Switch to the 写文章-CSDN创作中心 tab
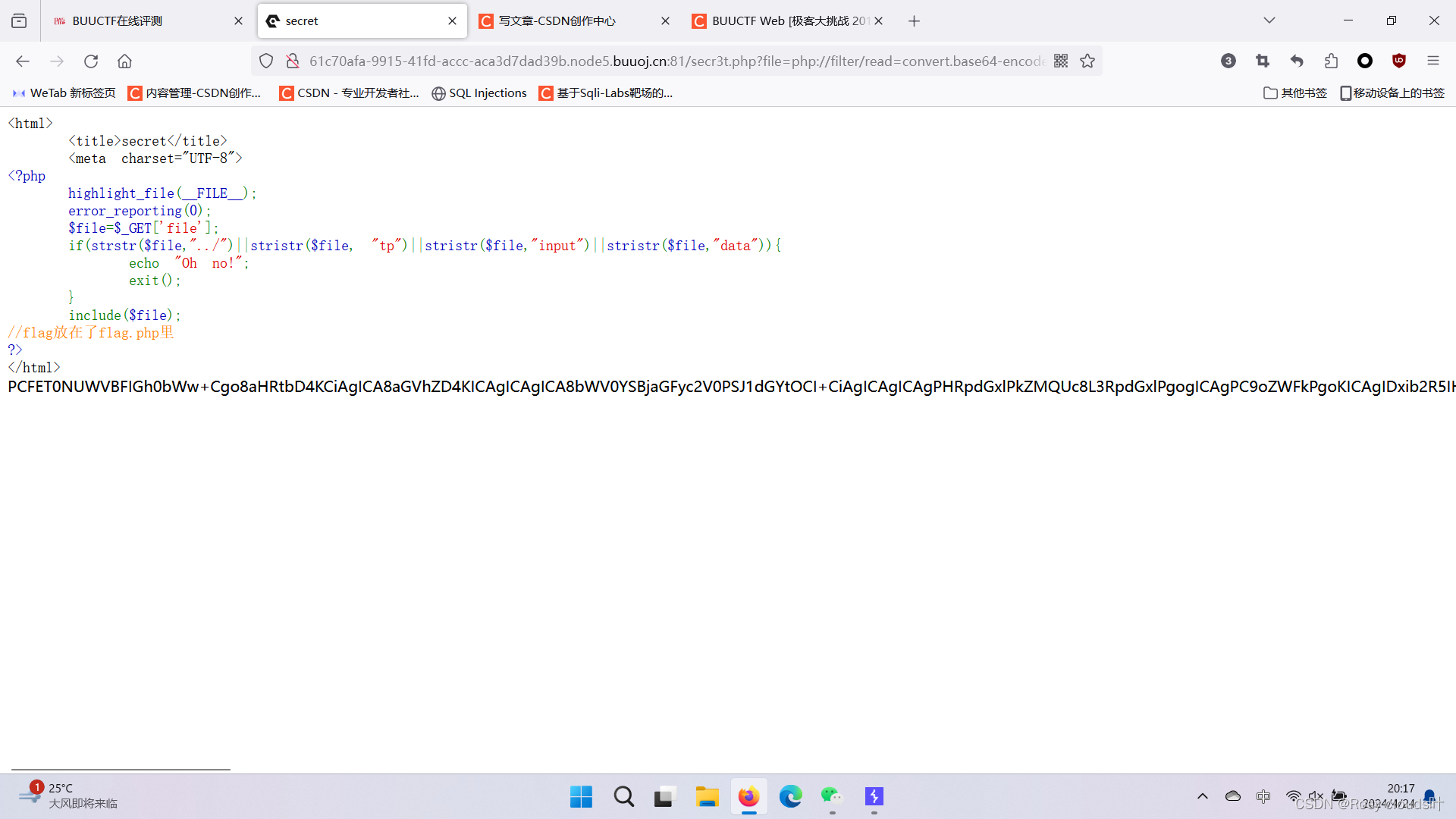Screen dimensions: 1456x819 [557, 21]
